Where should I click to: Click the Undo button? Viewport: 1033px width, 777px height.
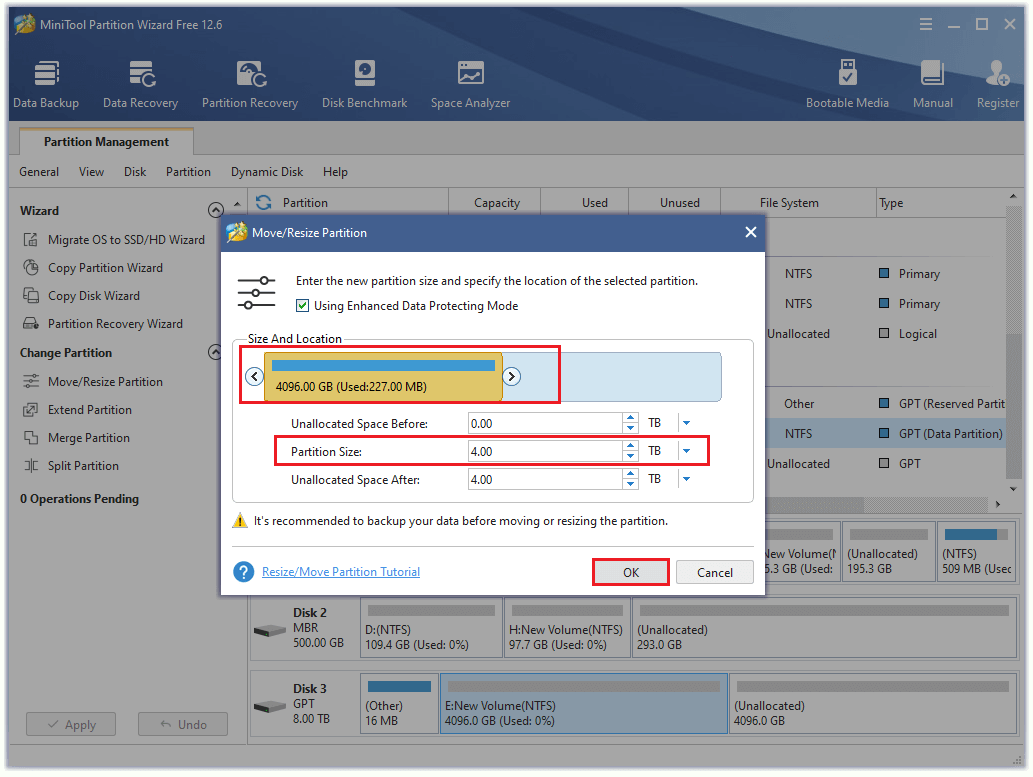coord(183,724)
